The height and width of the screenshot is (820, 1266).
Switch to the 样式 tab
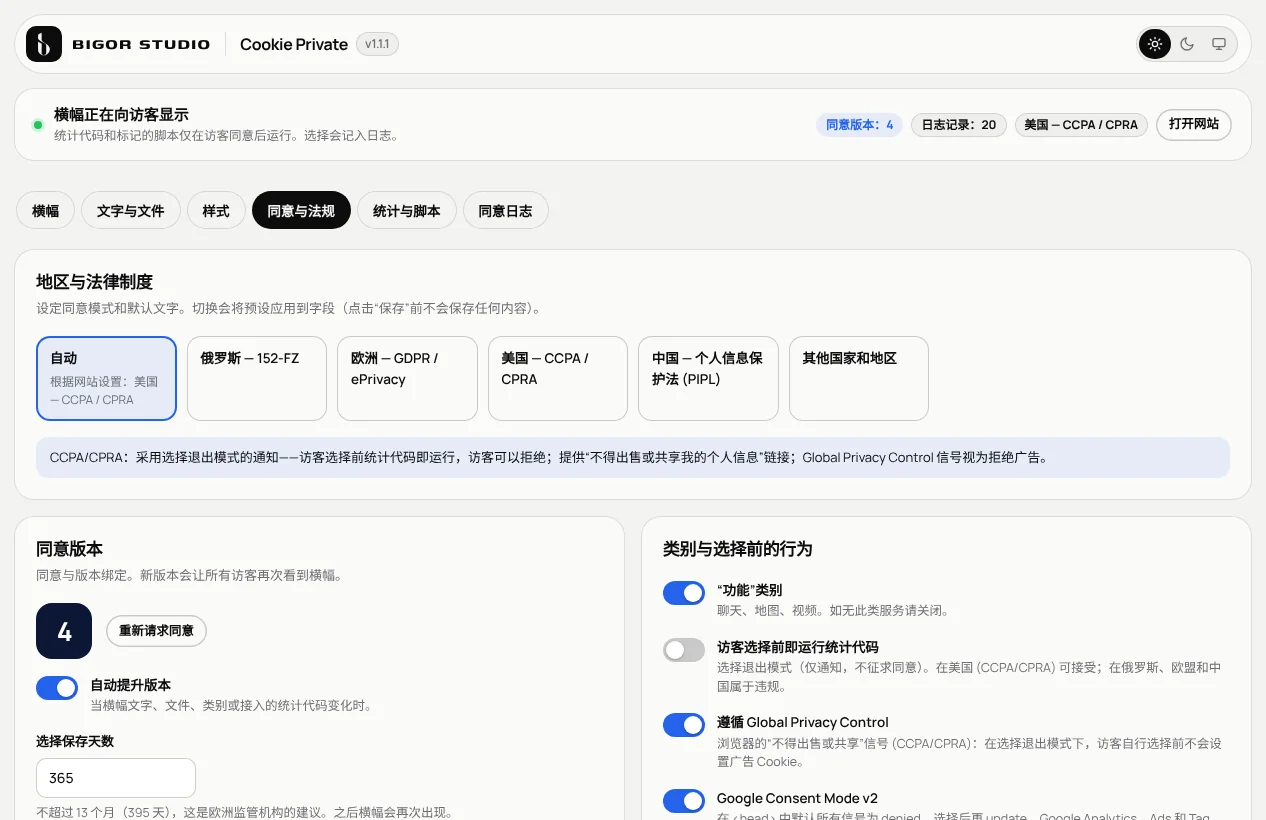coord(216,210)
